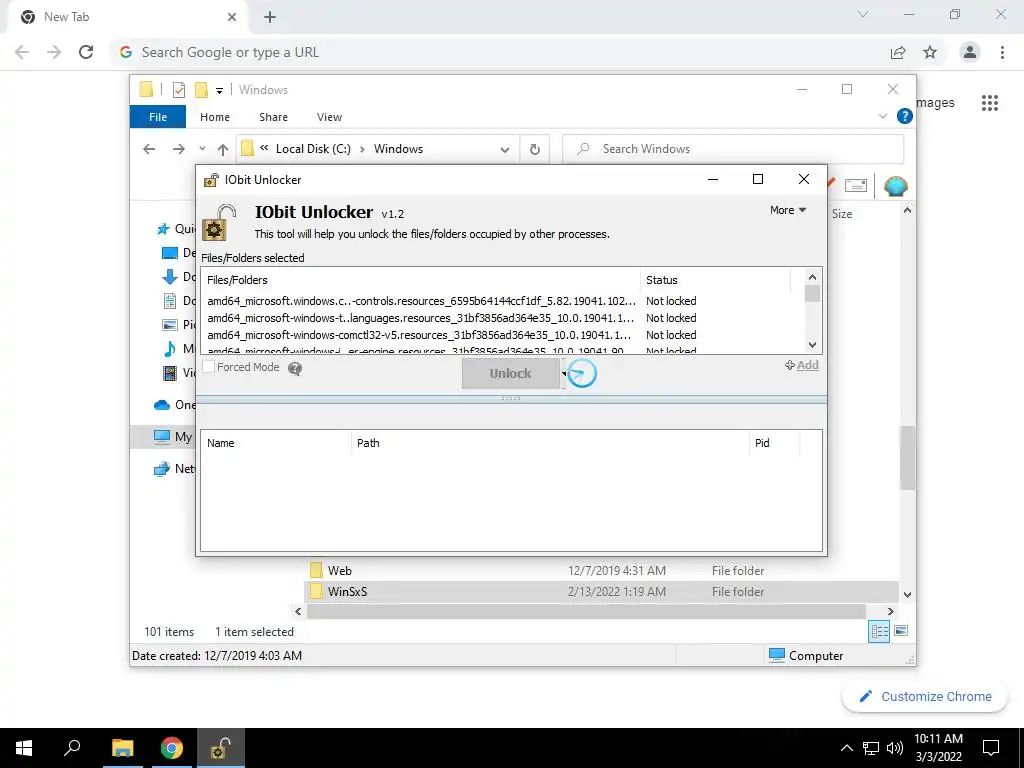Click the Add link in IObit Unlocker
This screenshot has width=1024, height=768.
click(x=802, y=365)
